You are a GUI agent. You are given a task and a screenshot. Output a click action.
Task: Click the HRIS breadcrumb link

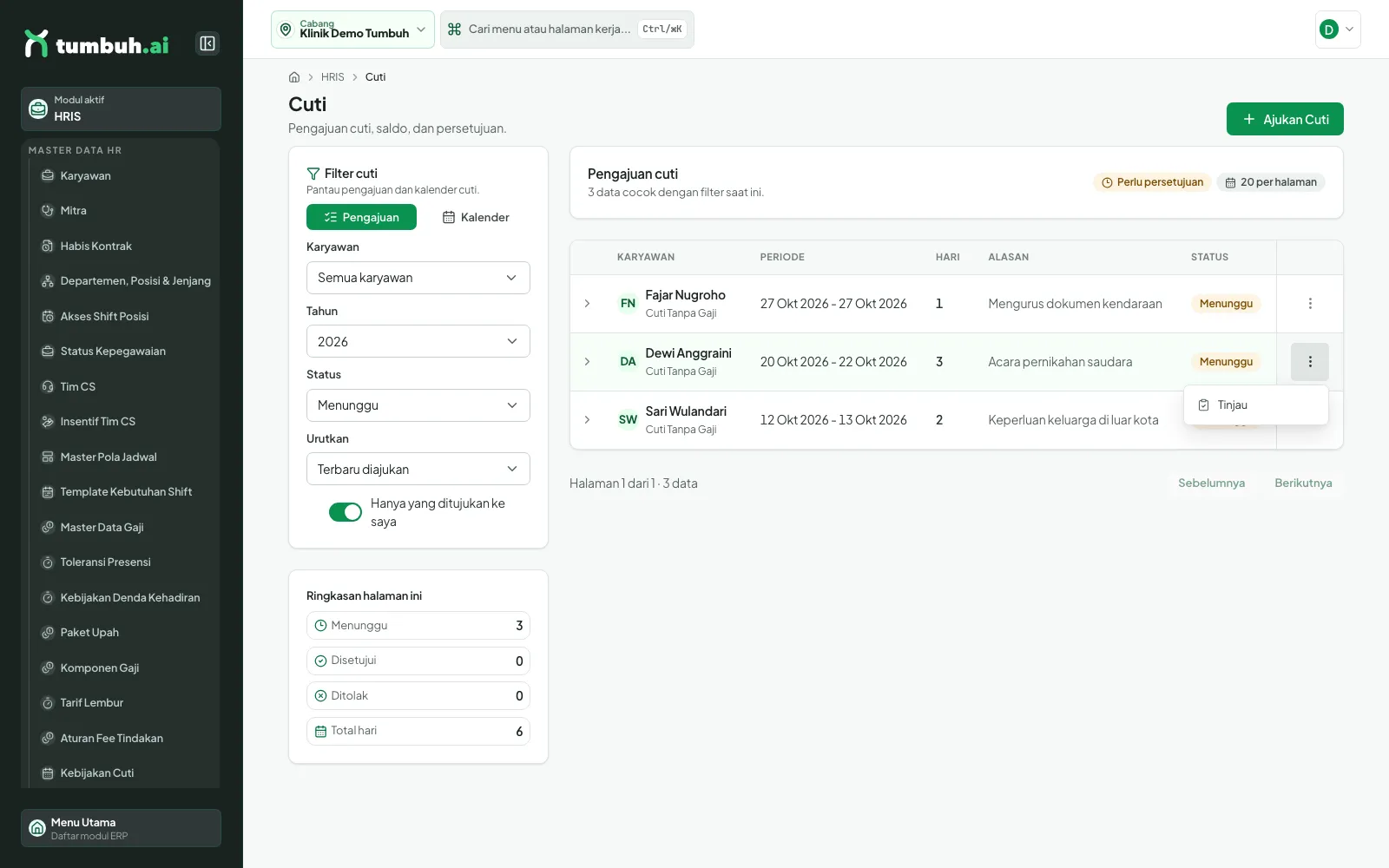pos(332,77)
